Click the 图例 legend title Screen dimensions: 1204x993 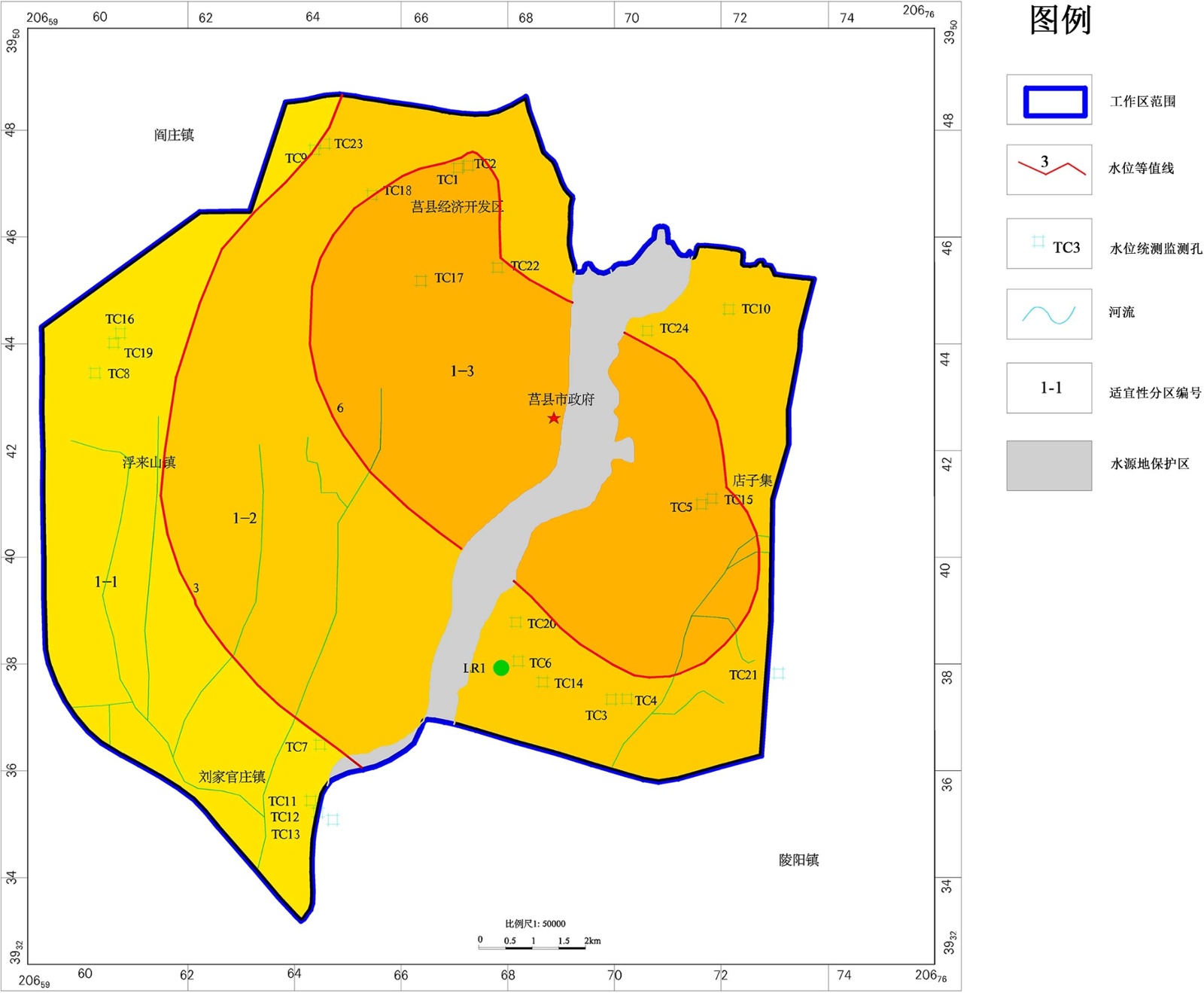coord(1060,20)
